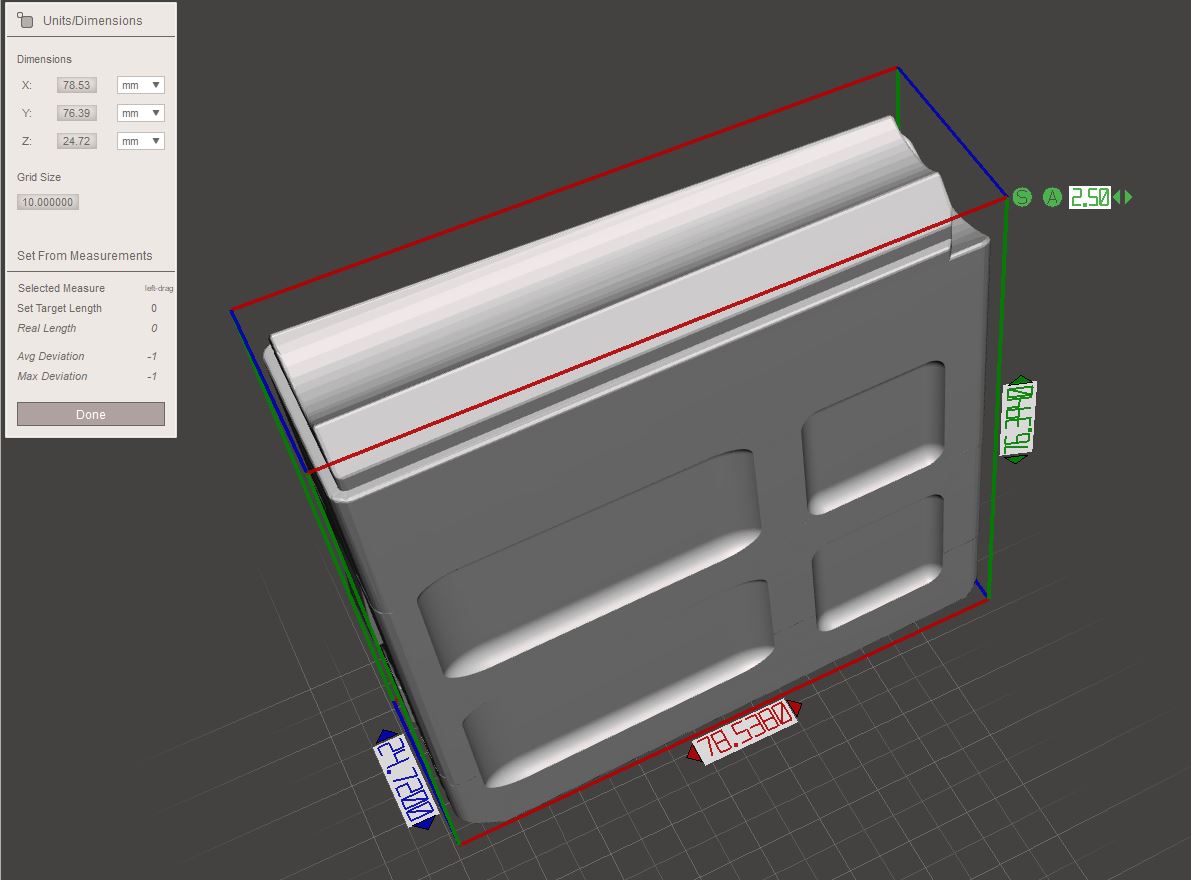
Task: Click the Units/Dimensions panel header icon
Action: point(26,19)
